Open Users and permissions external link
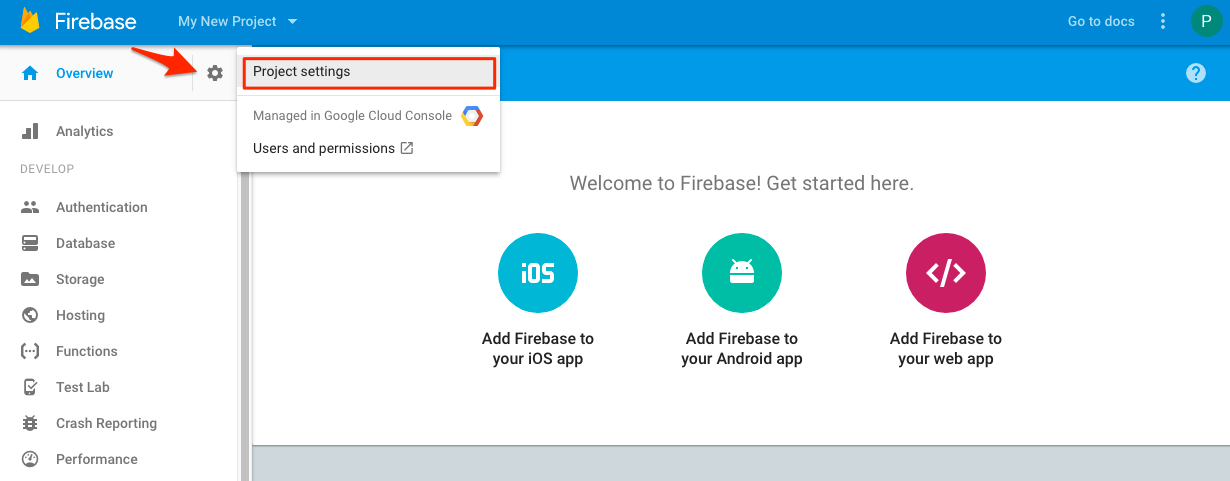The image size is (1230, 481). 333,148
